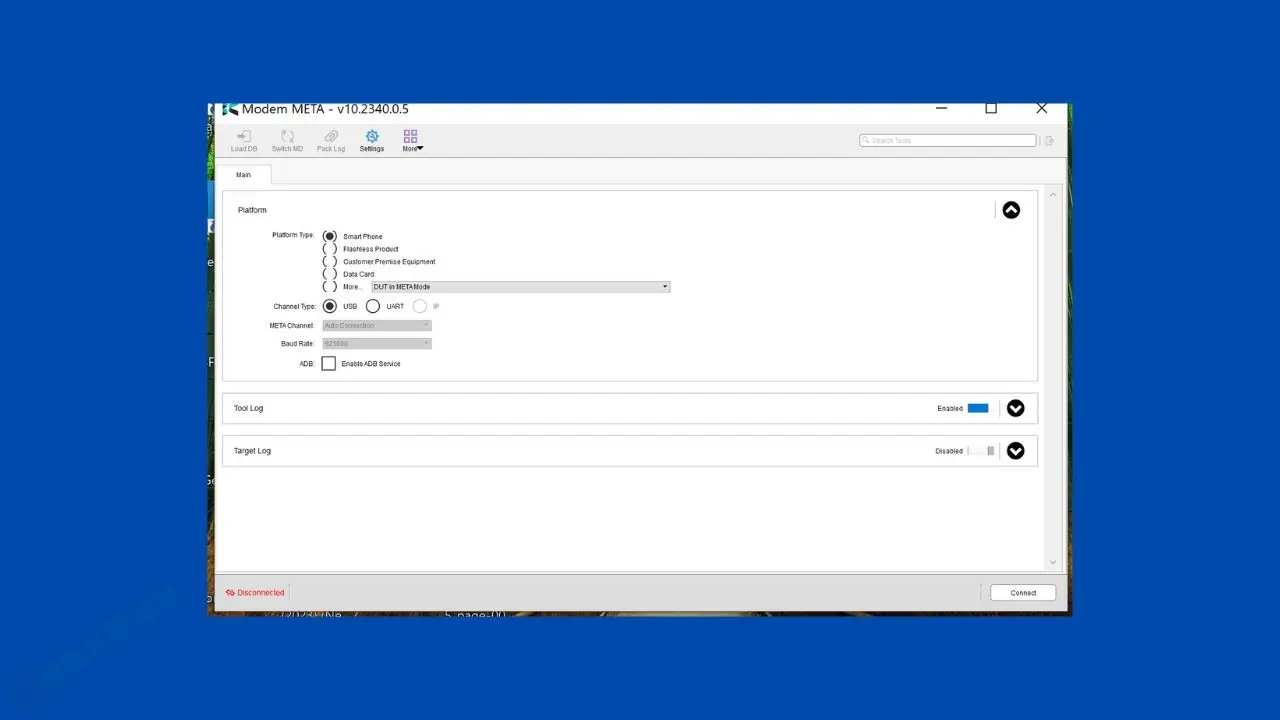Image resolution: width=1280 pixels, height=720 pixels.
Task: Click the Connect button
Action: pyautogui.click(x=1023, y=593)
